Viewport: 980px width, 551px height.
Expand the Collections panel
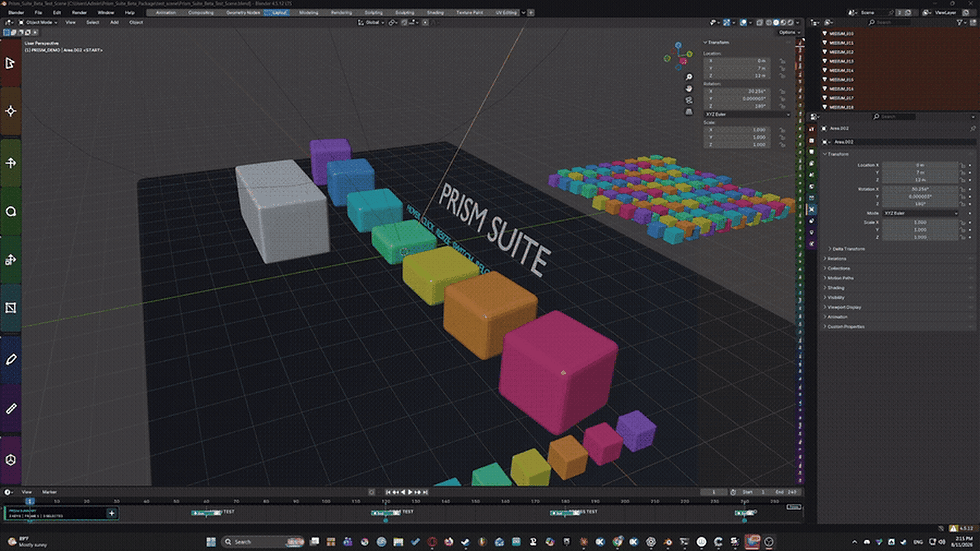[838, 268]
